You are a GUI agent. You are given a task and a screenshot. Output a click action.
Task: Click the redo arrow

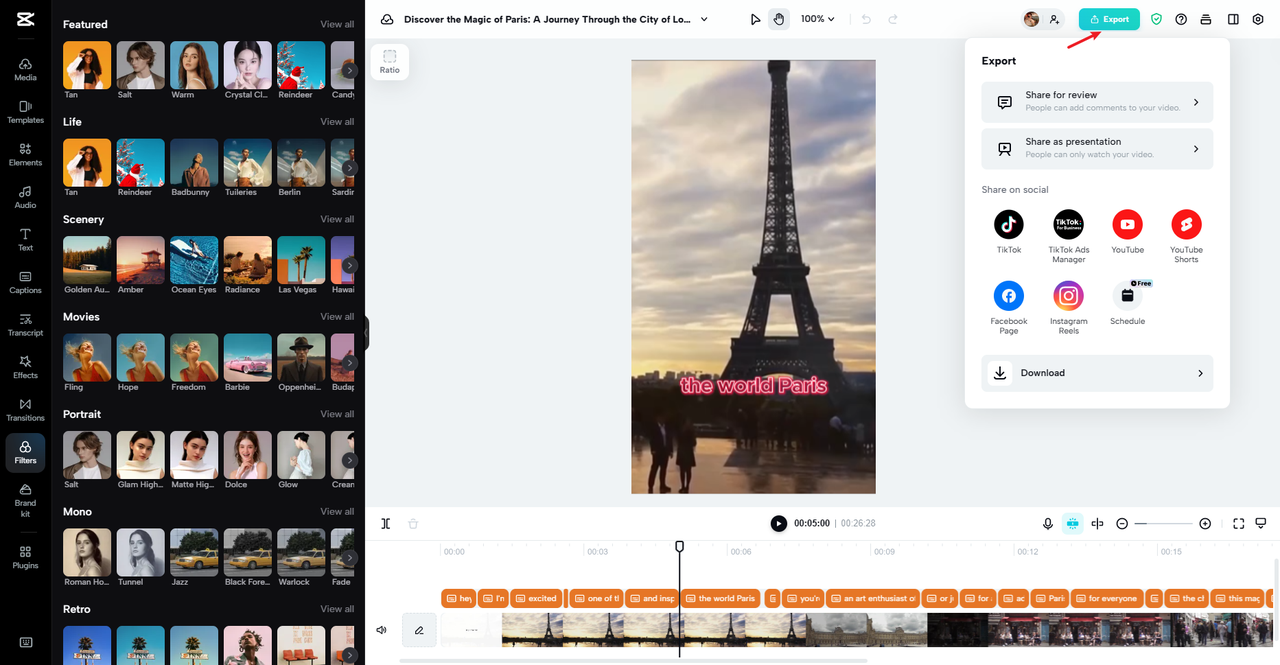click(x=893, y=19)
